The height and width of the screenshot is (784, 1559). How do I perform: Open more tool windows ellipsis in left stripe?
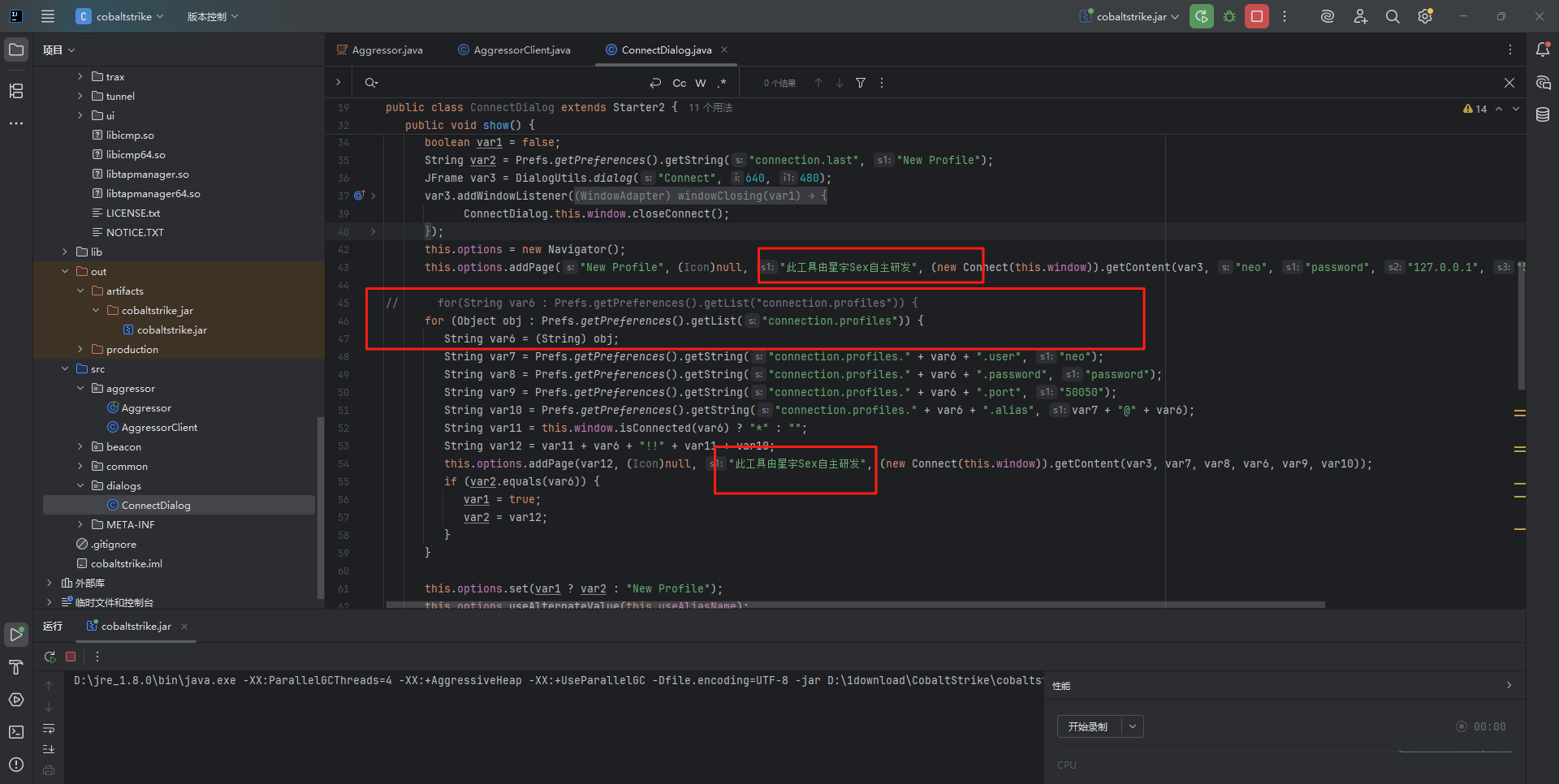pyautogui.click(x=16, y=123)
